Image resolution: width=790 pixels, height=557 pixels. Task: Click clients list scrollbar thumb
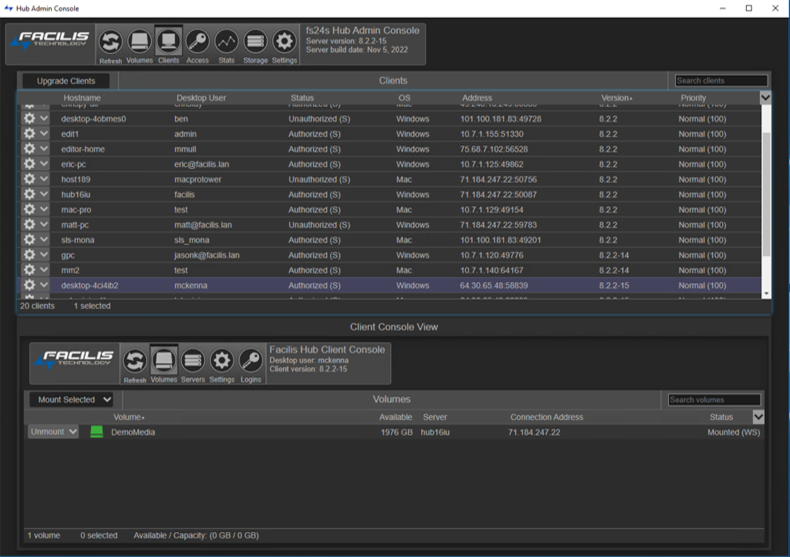click(x=766, y=194)
